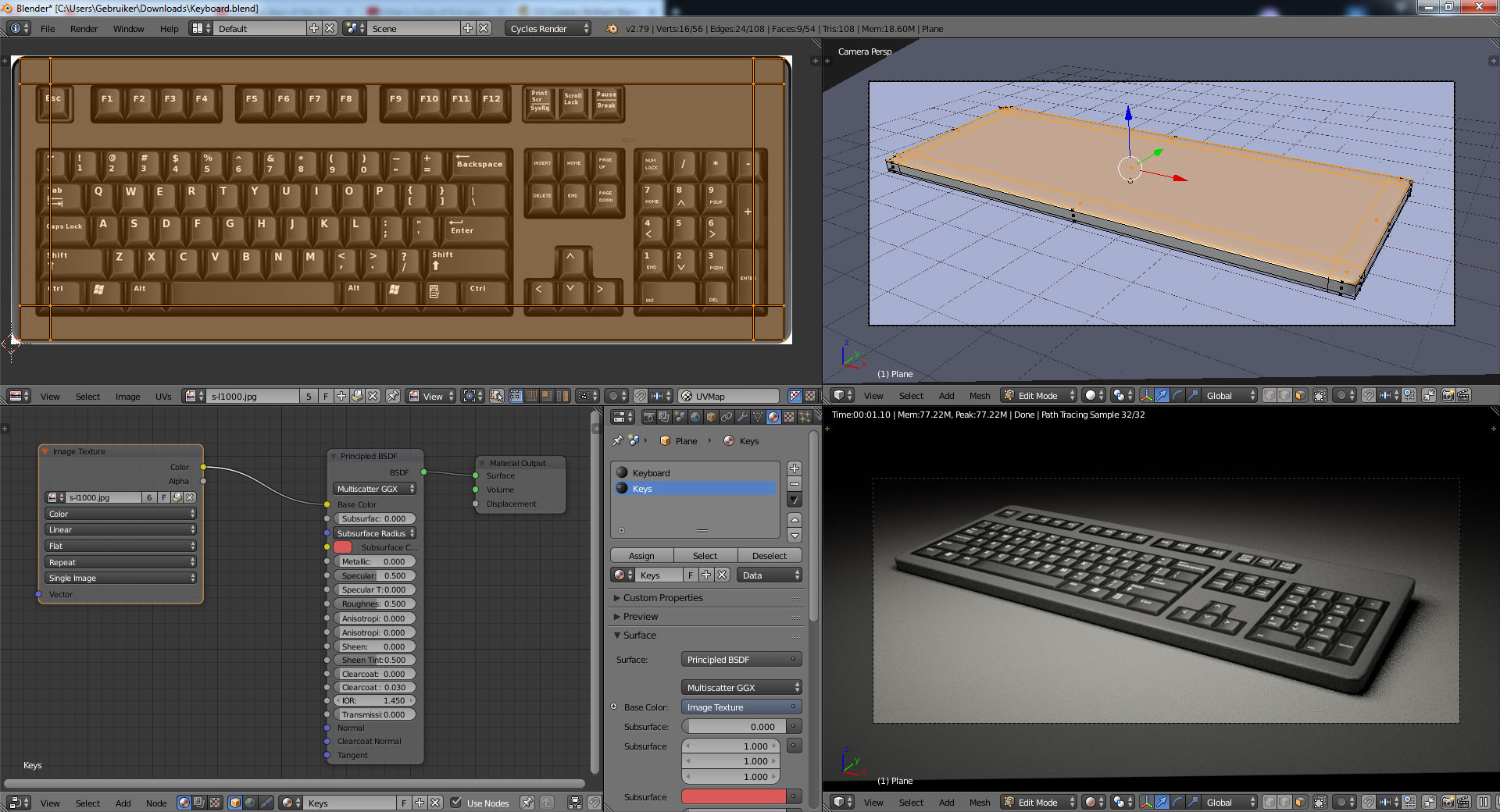This screenshot has width=1500, height=812.
Task: Open Texture properties using the checkered icon
Action: point(789,416)
